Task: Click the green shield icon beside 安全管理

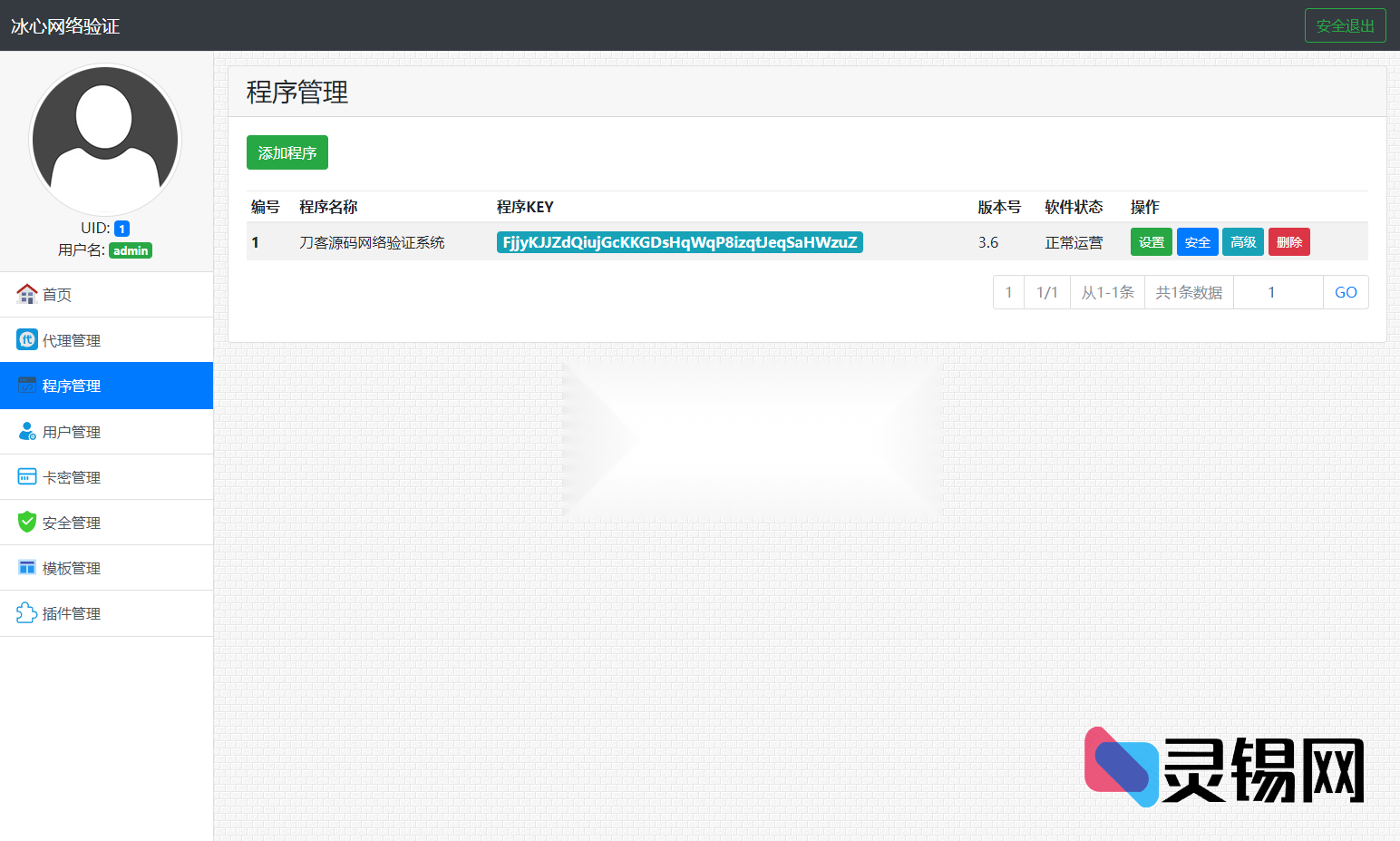Action: pyautogui.click(x=27, y=522)
